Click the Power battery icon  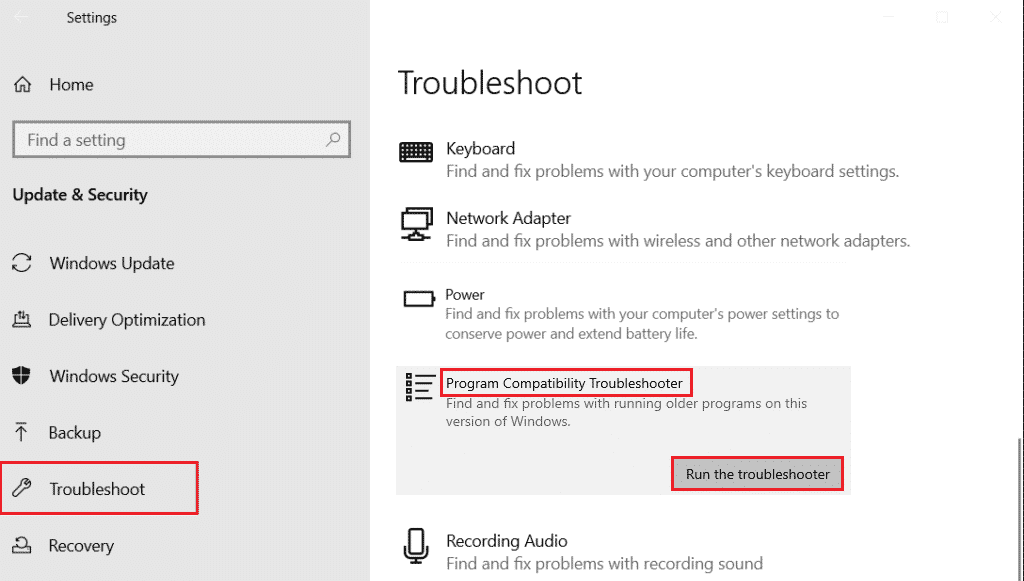418,298
